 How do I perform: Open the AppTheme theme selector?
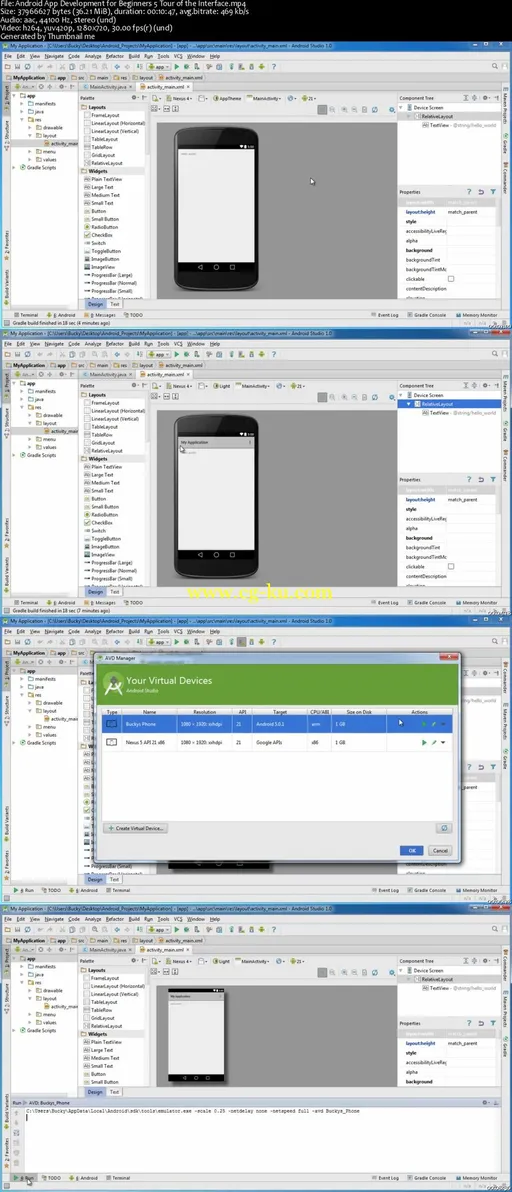pos(226,98)
